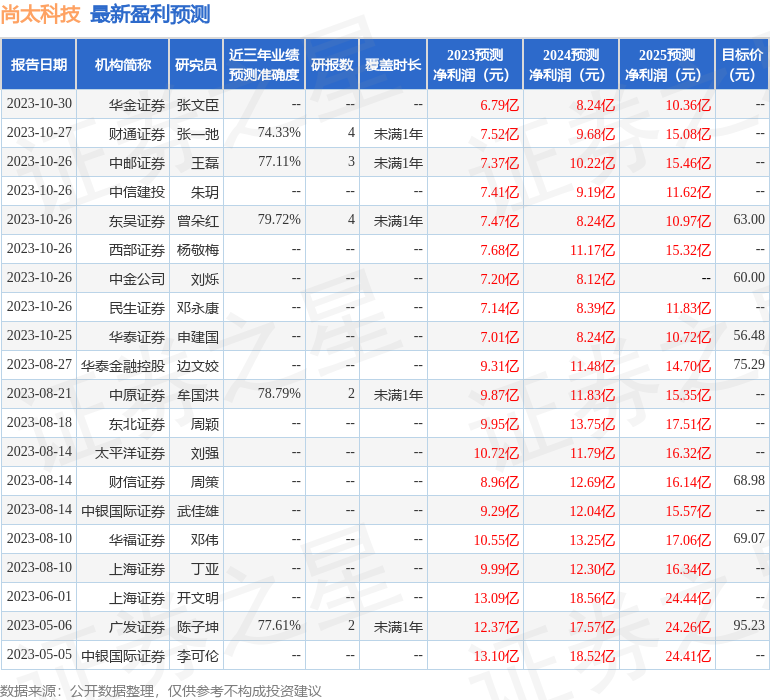Click accuracy value 77.11%
Screen dimensions: 770x700
tap(279, 162)
